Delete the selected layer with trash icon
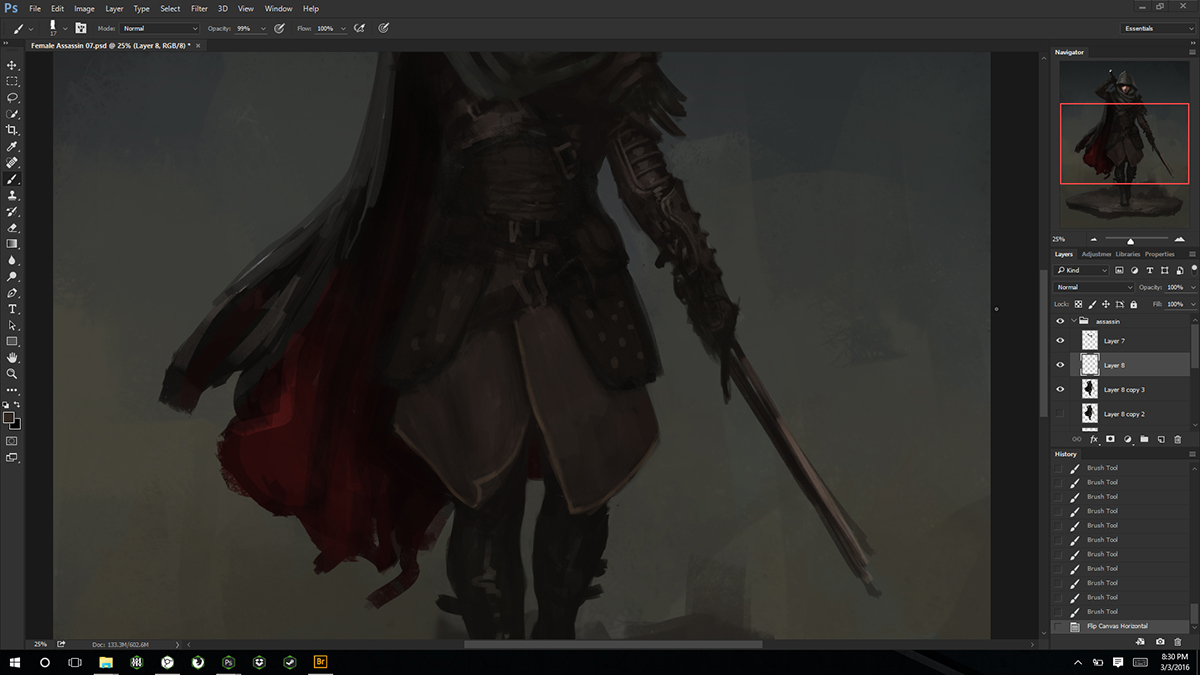 (x=1178, y=439)
